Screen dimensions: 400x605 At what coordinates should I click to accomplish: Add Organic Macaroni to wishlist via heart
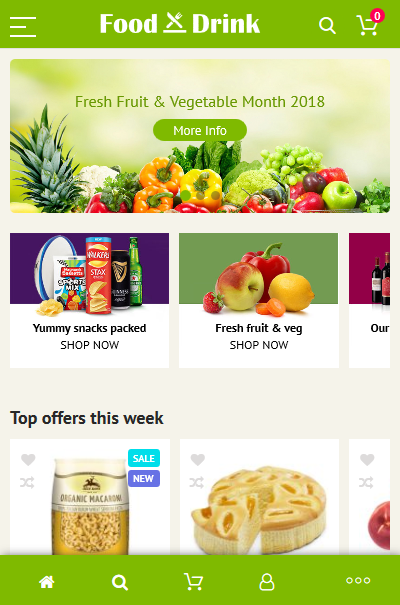point(28,460)
